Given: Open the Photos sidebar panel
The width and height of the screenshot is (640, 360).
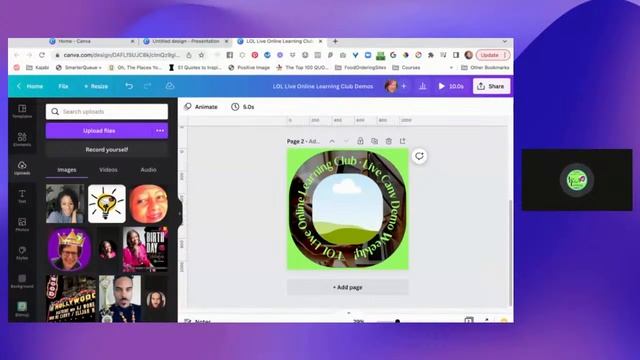Looking at the screenshot, I should 22,224.
